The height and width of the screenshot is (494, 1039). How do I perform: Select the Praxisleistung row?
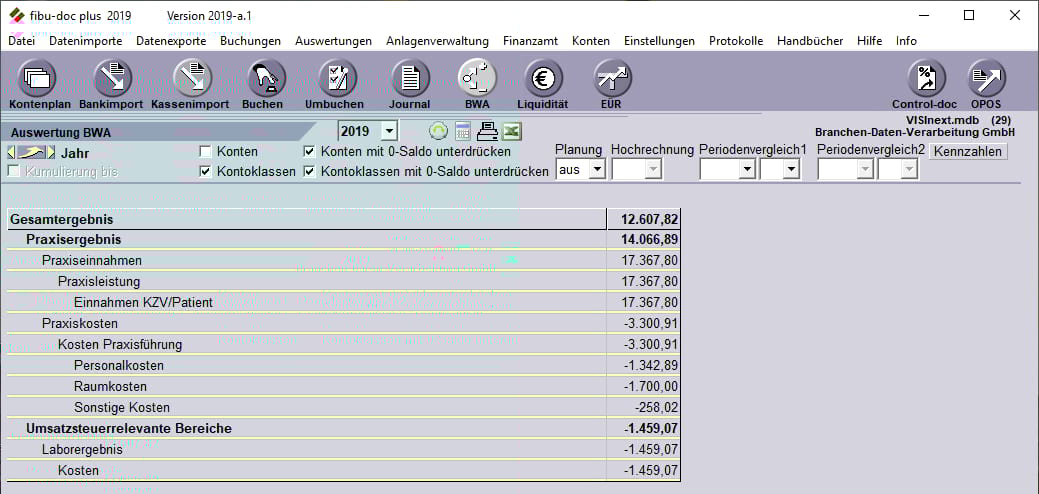[x=343, y=281]
